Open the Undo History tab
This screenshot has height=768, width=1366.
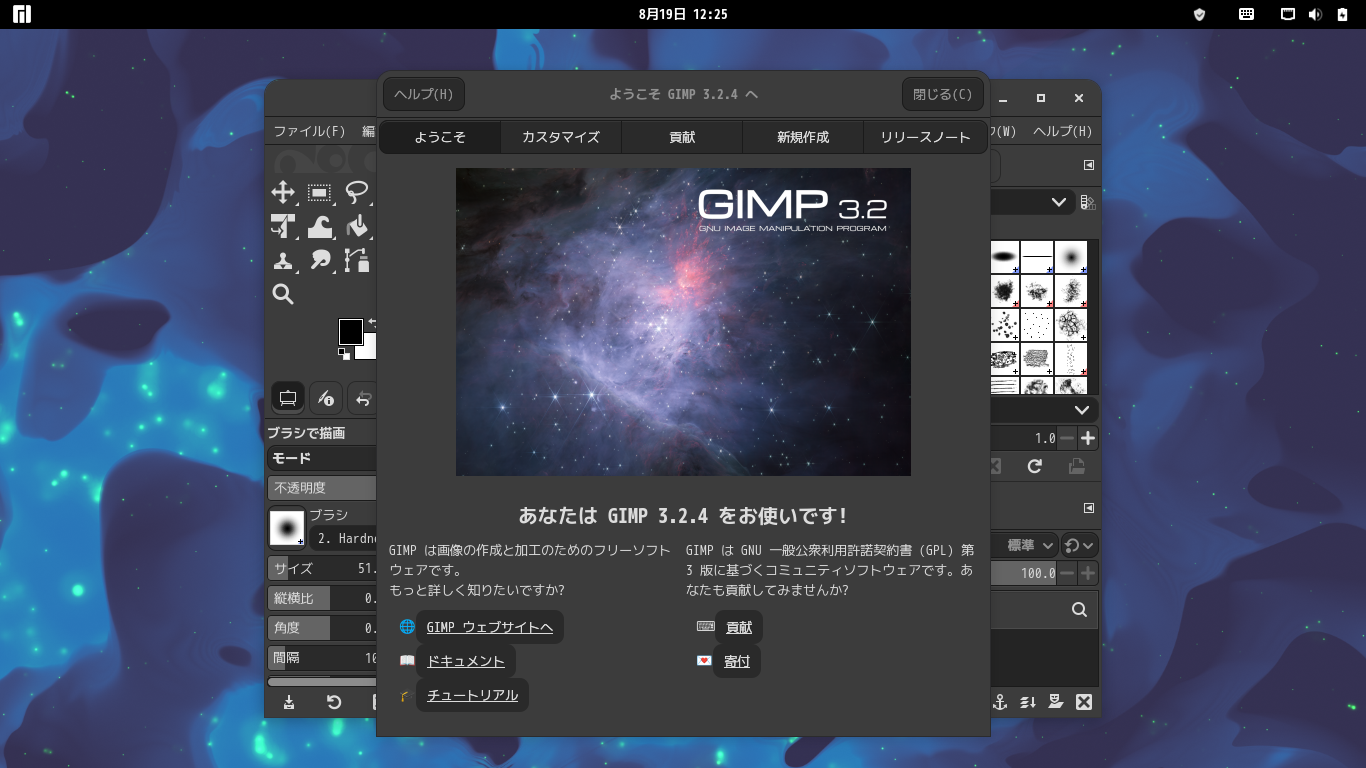pyautogui.click(x=363, y=398)
